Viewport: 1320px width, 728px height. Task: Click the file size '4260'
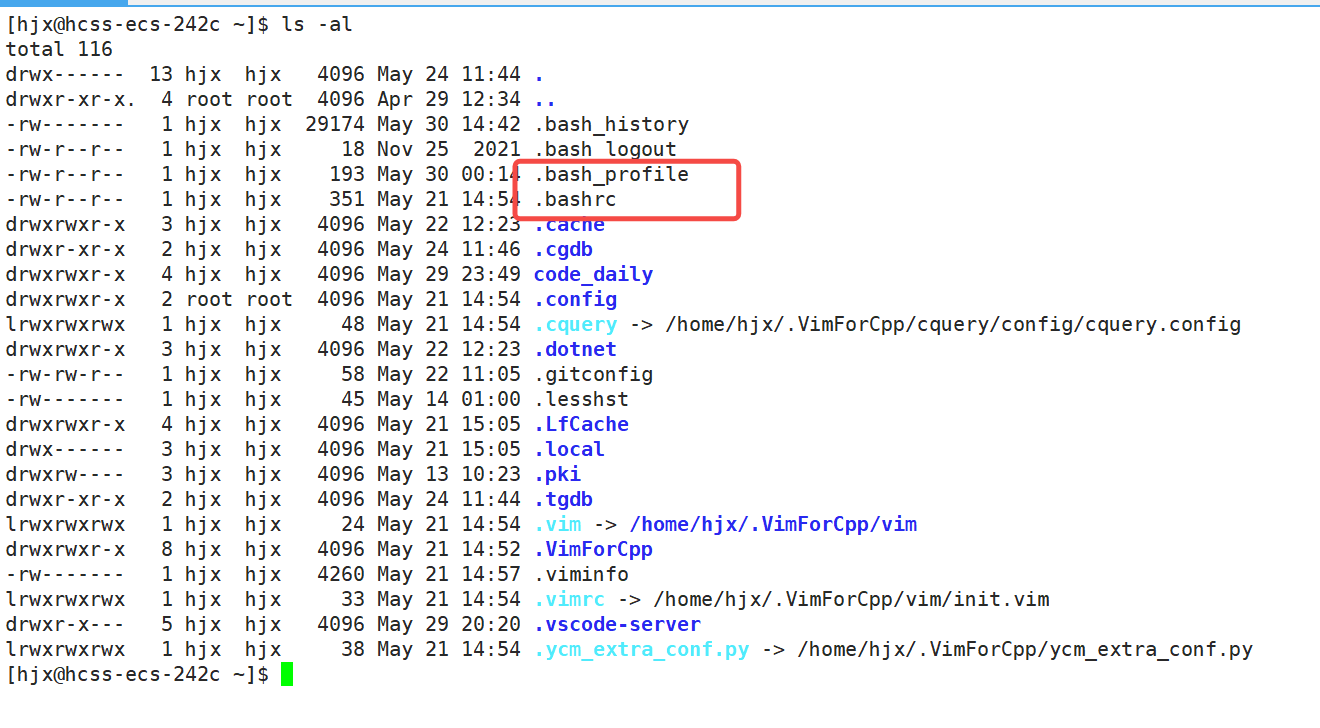pyautogui.click(x=341, y=575)
